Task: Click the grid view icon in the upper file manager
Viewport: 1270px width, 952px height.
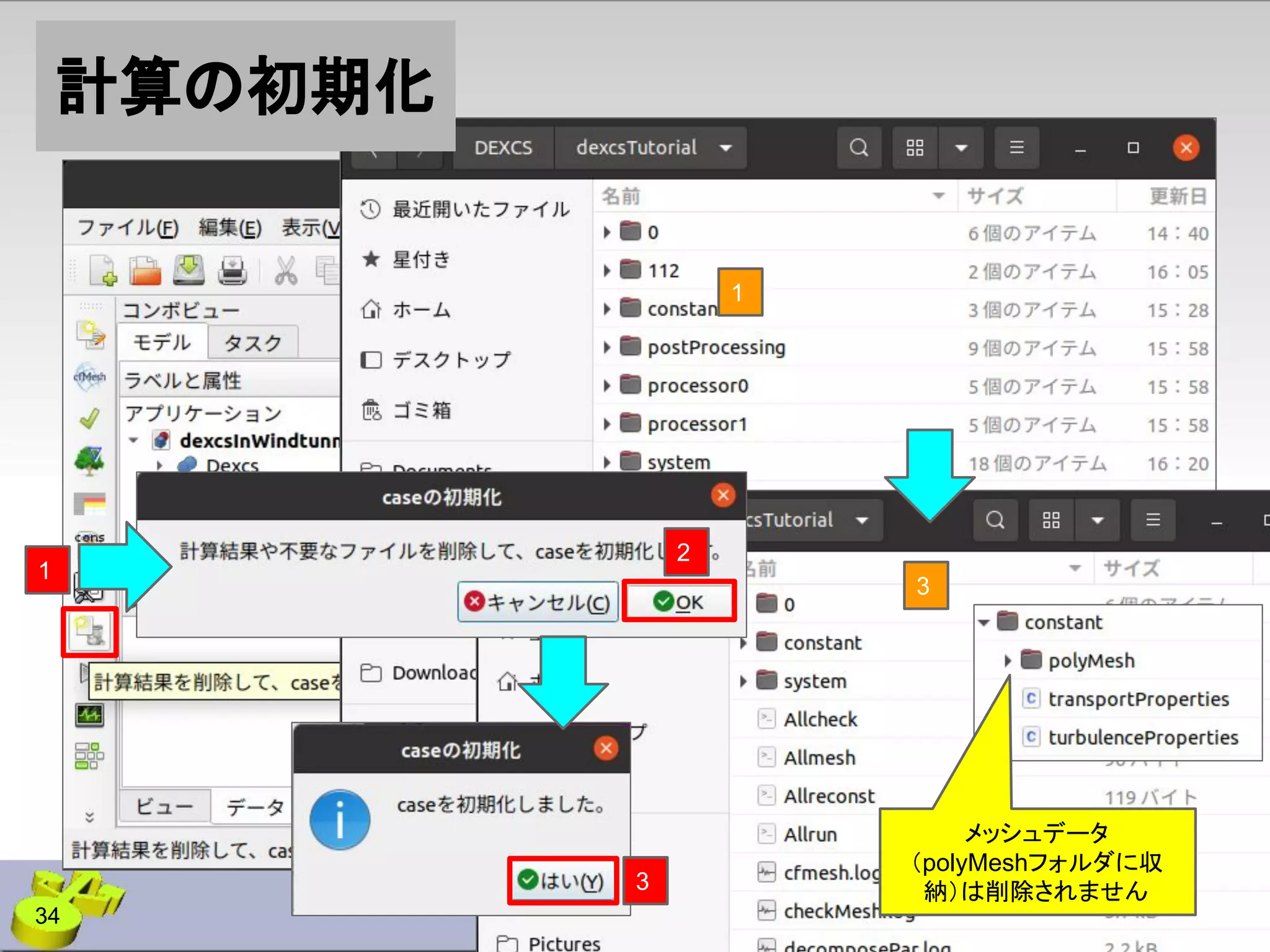Action: click(x=915, y=148)
